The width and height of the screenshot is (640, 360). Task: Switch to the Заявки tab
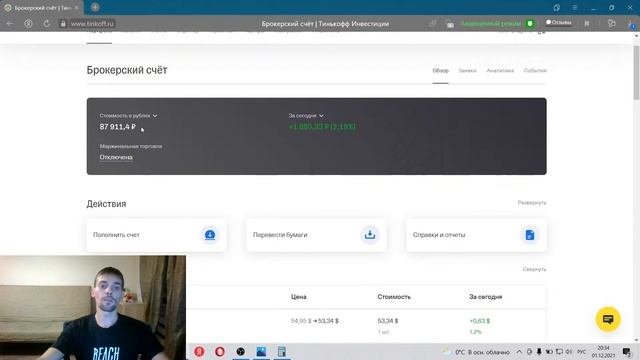467,71
